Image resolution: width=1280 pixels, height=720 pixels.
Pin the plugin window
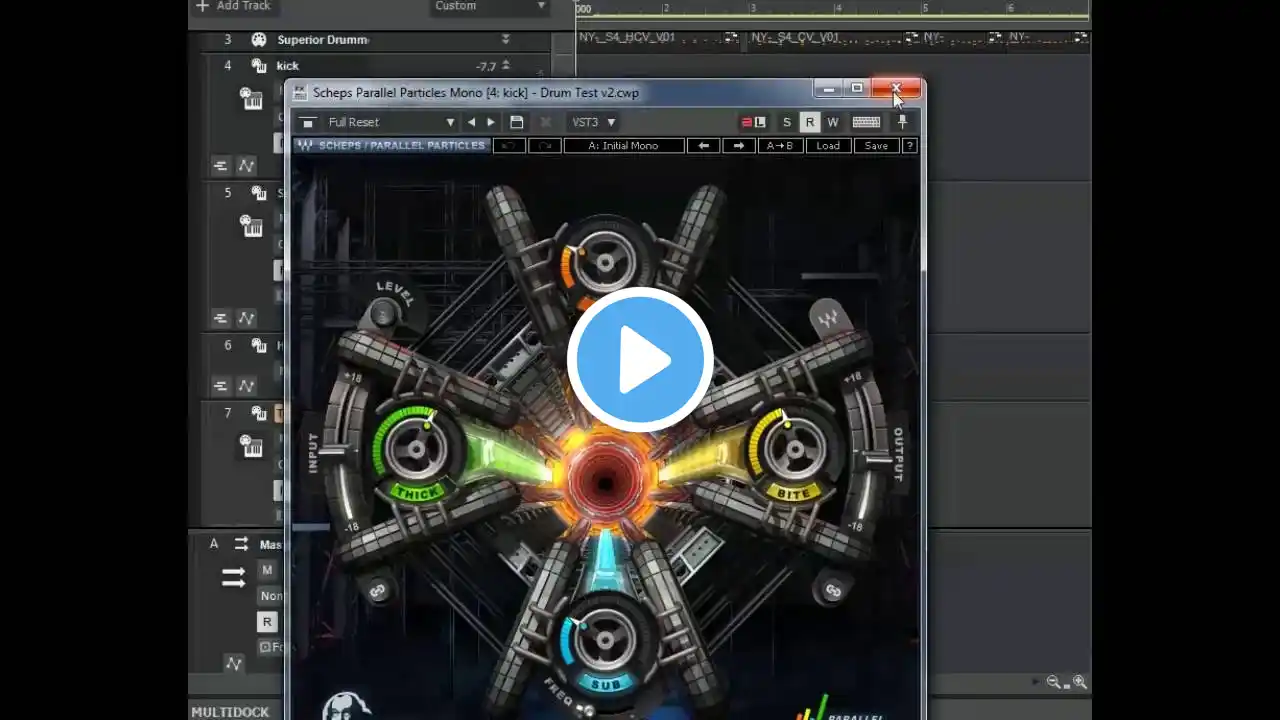click(902, 122)
